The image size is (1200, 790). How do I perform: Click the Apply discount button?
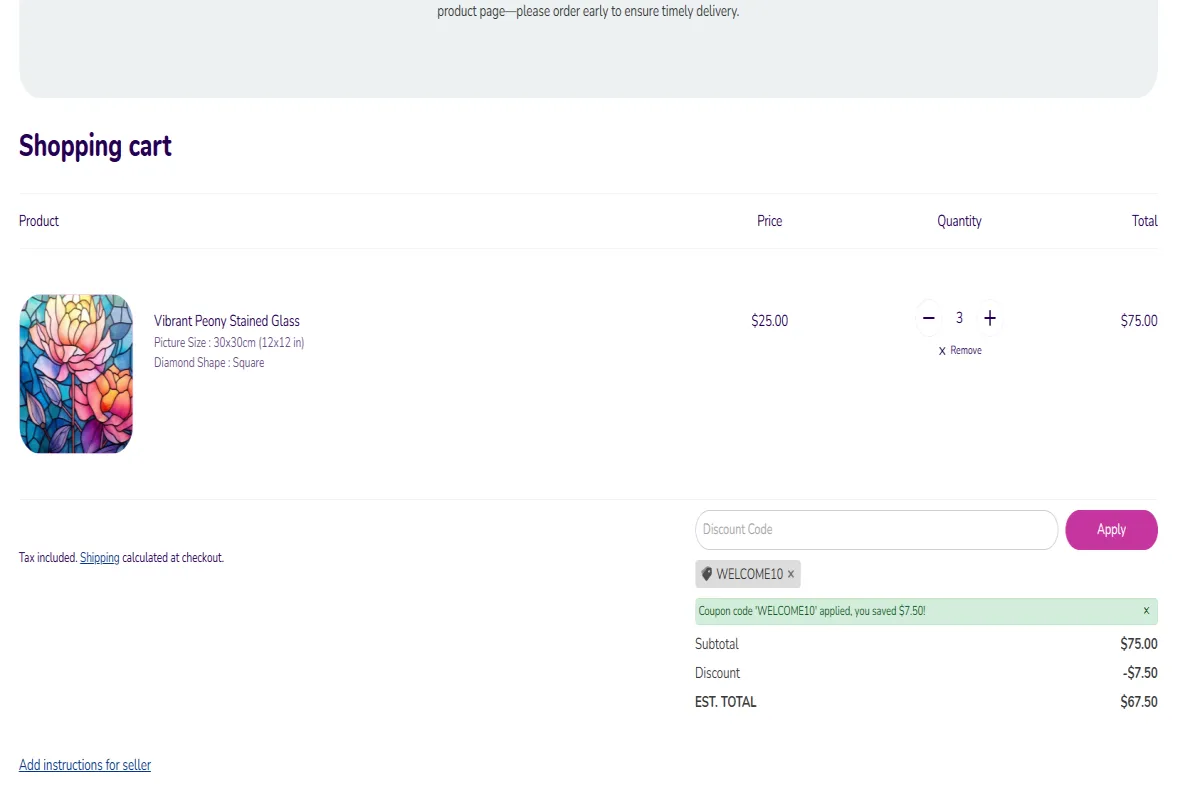click(1111, 530)
